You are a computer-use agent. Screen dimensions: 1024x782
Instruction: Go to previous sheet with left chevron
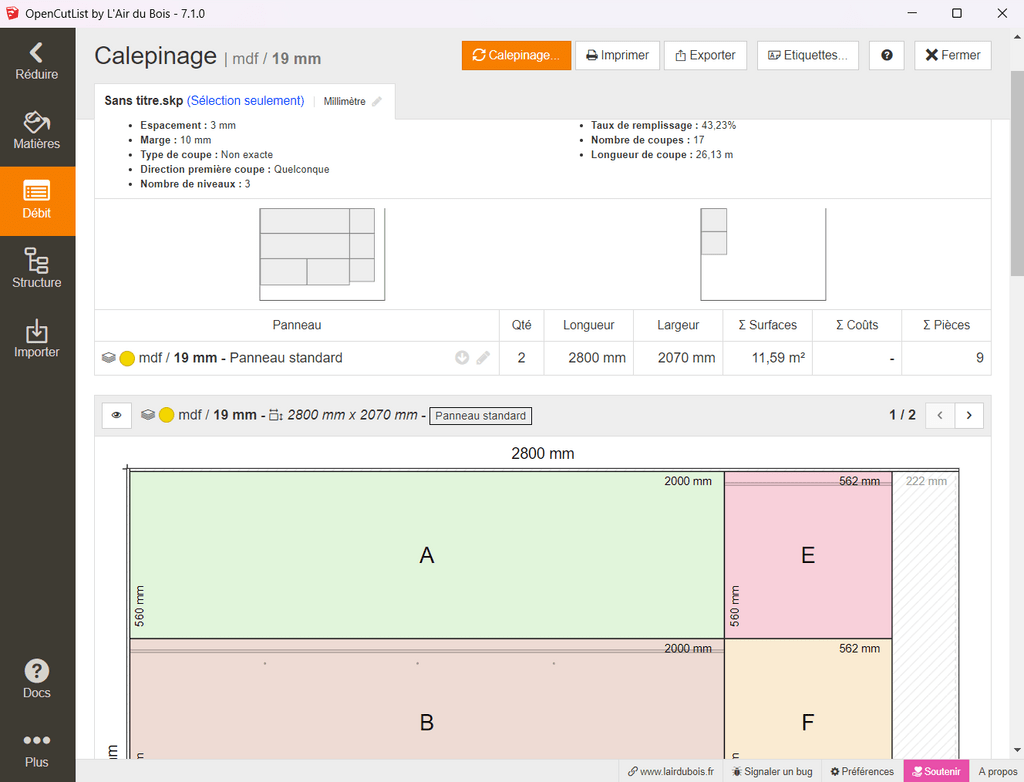[940, 415]
